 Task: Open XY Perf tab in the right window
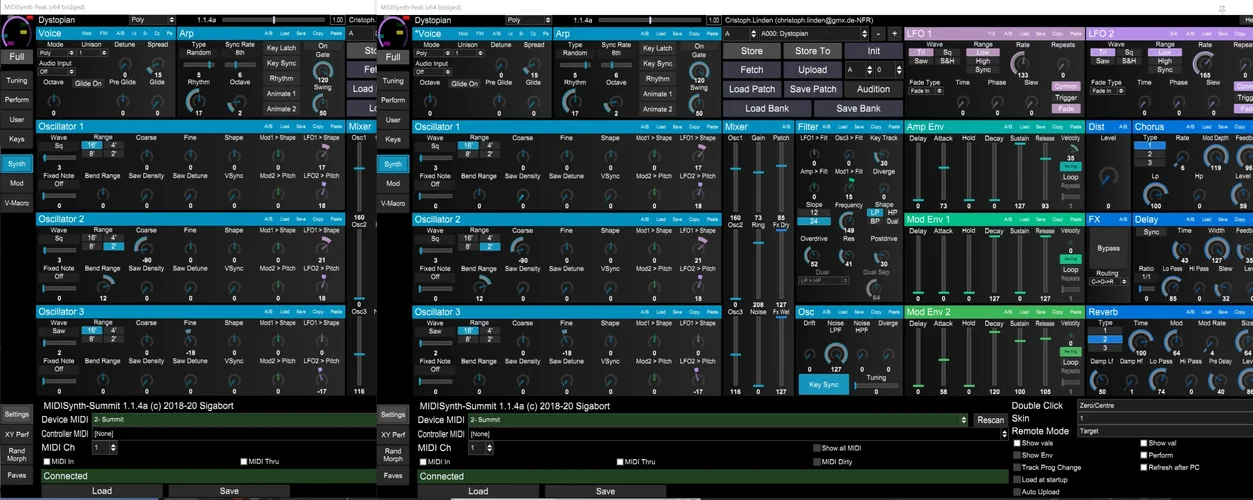click(x=393, y=435)
